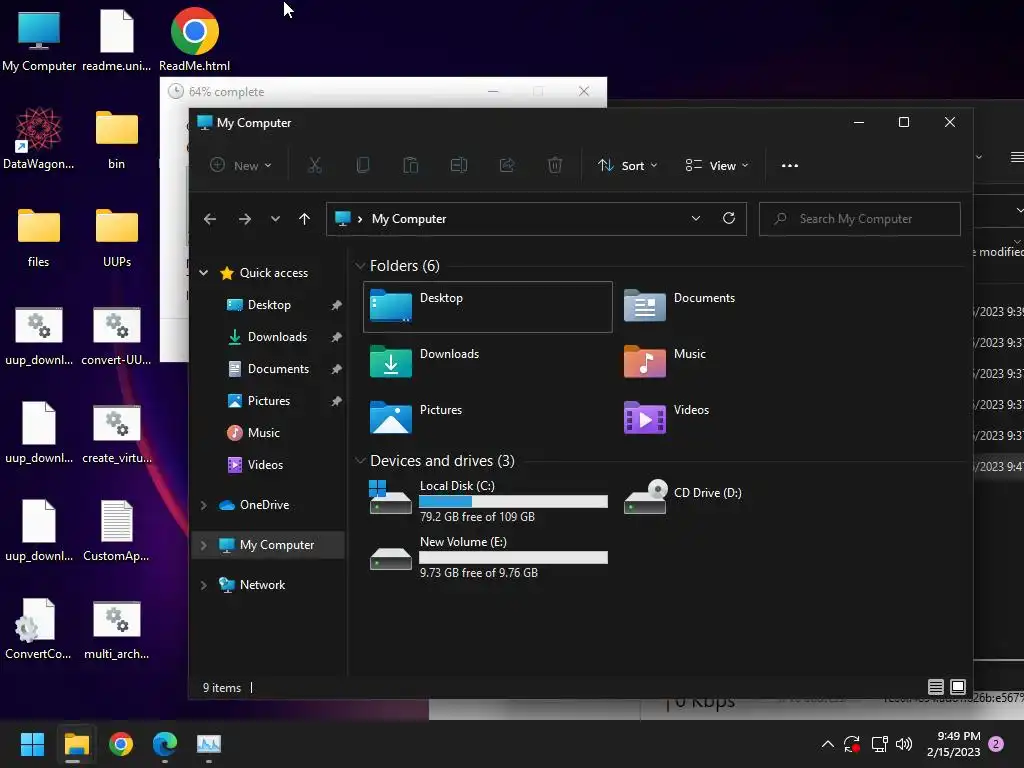This screenshot has width=1024, height=768.
Task: Click the Share icon in toolbar
Action: pyautogui.click(x=507, y=165)
